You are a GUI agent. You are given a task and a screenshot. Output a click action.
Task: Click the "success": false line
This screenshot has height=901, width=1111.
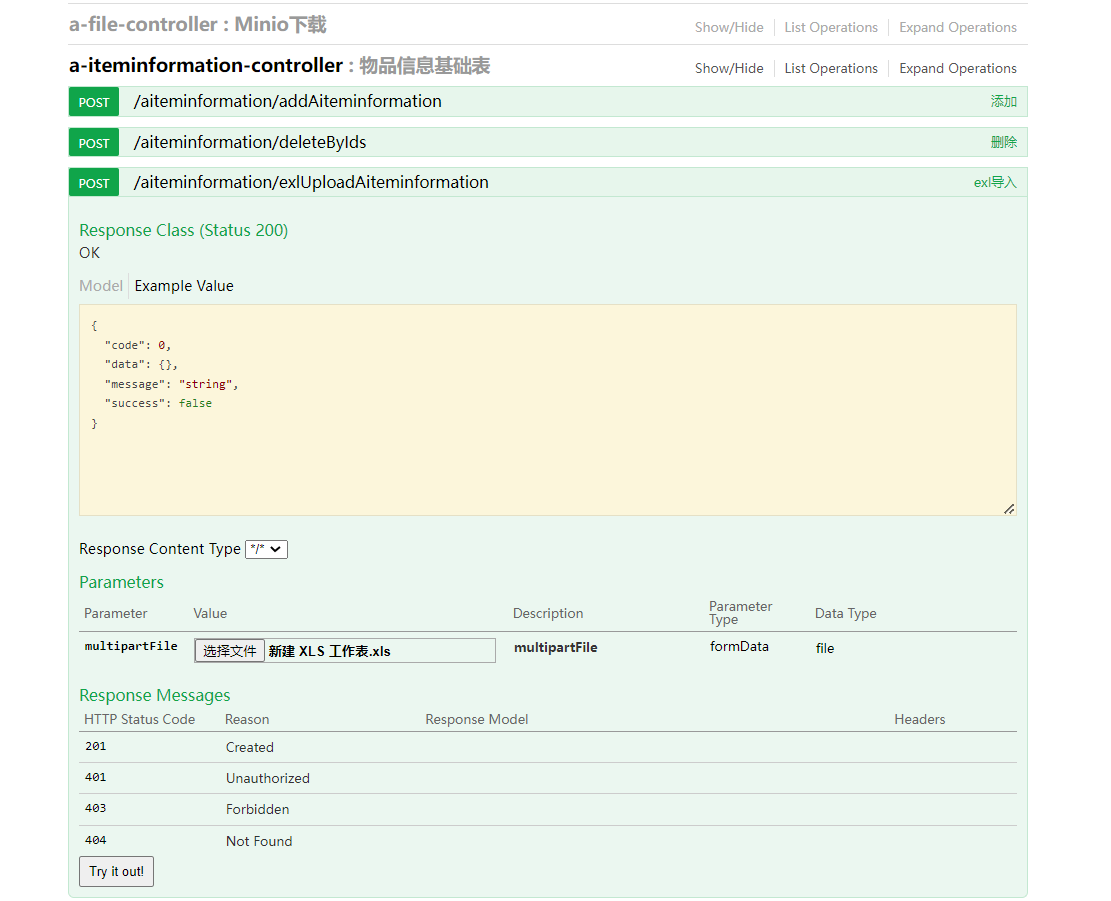click(x=158, y=403)
